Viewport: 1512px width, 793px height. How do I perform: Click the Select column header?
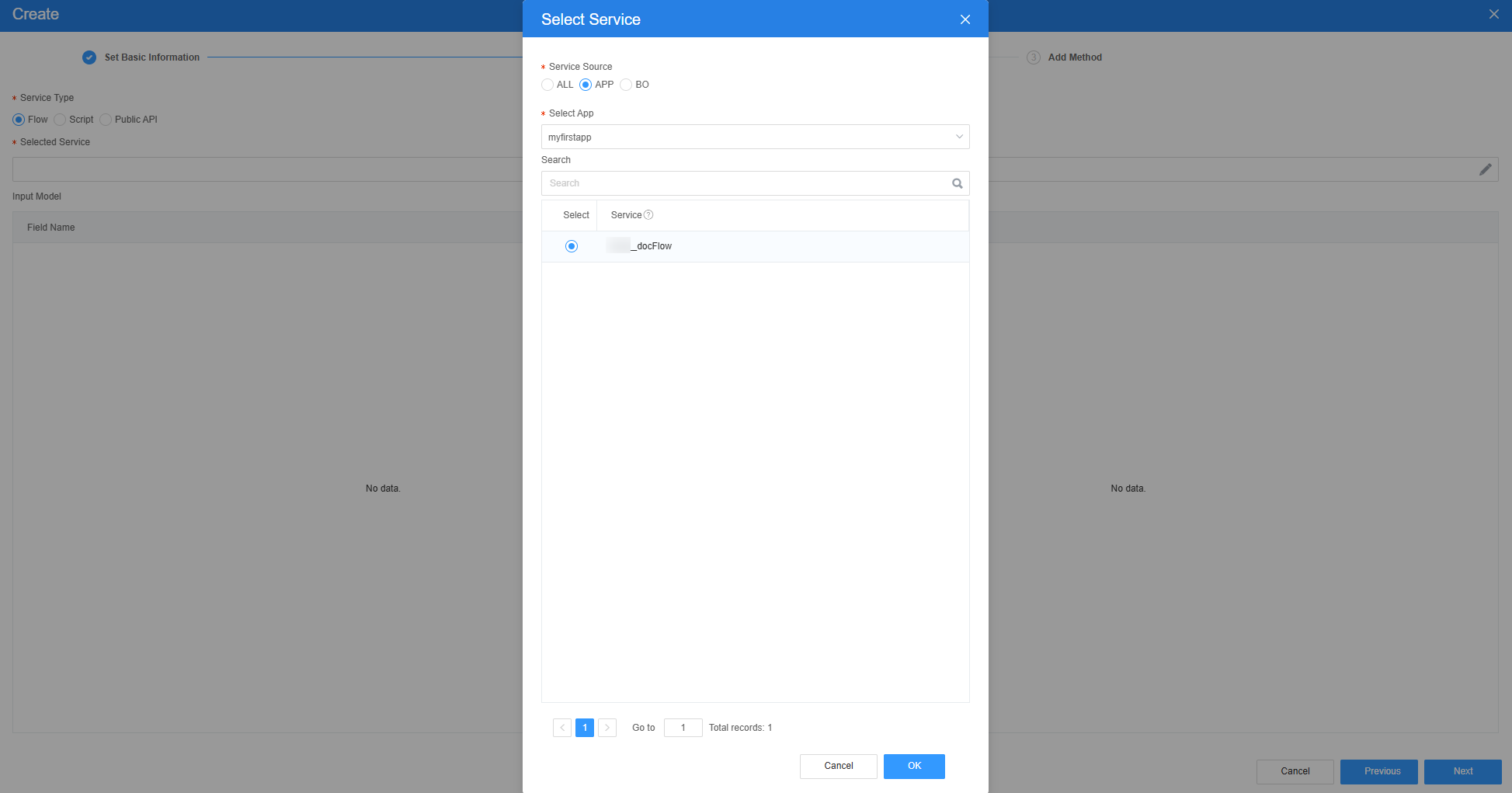pos(576,215)
